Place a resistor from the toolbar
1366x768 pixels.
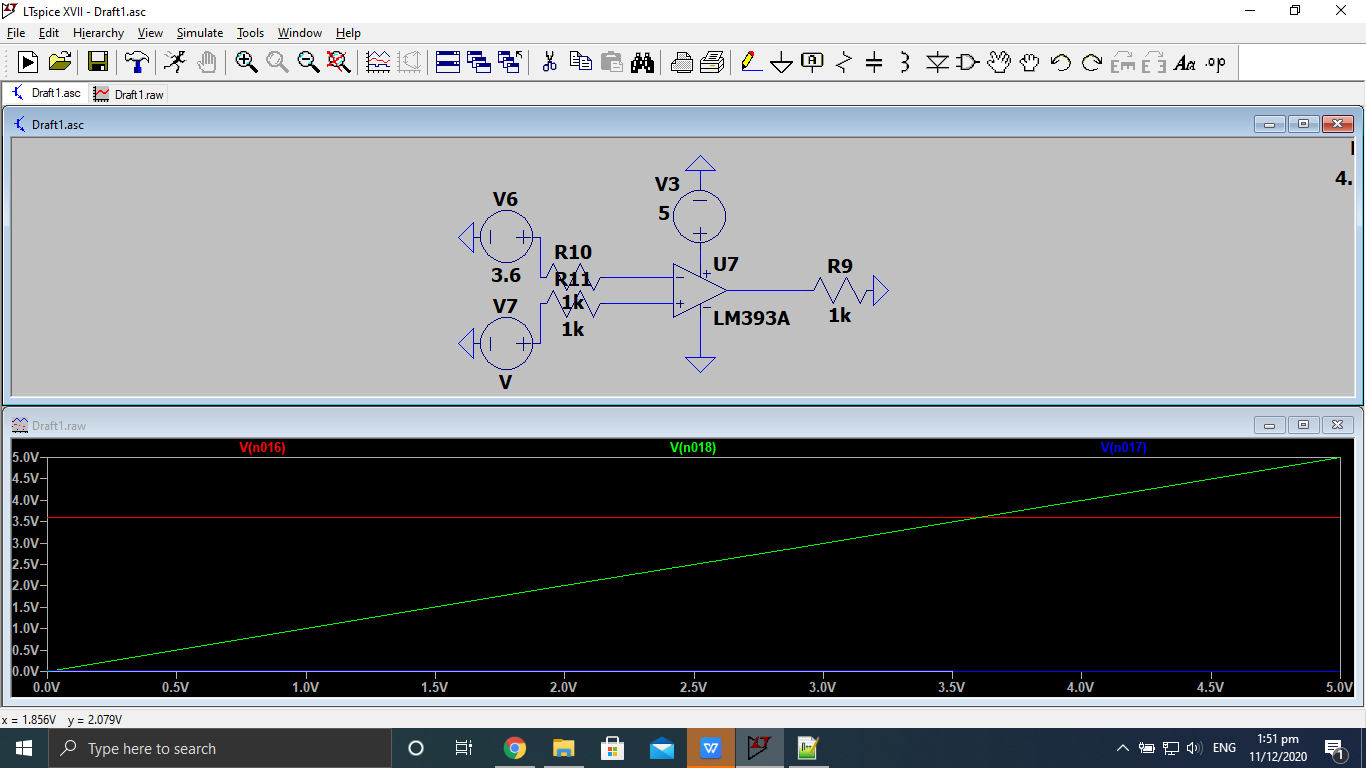point(844,62)
